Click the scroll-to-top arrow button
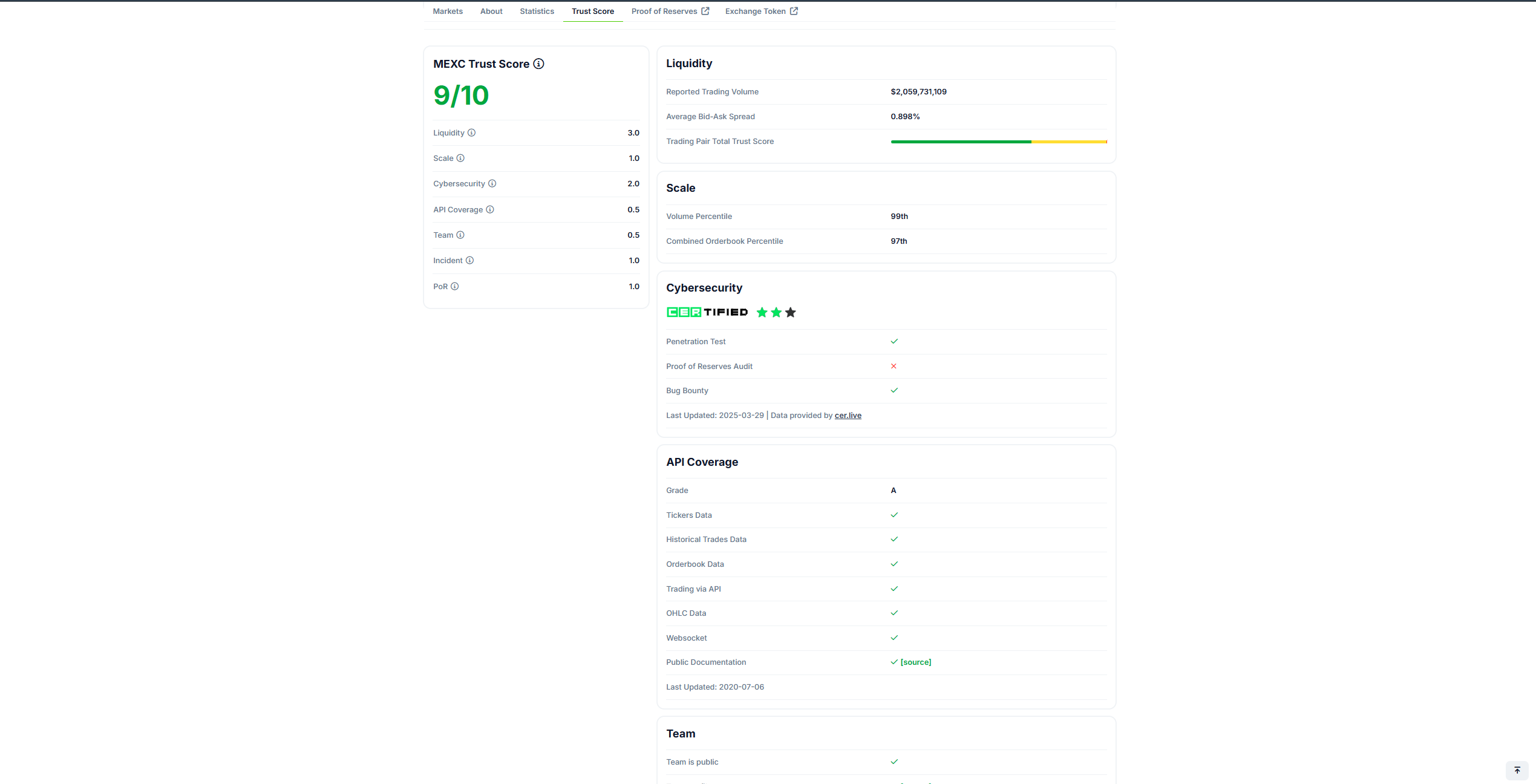This screenshot has width=1536, height=784. click(x=1517, y=770)
